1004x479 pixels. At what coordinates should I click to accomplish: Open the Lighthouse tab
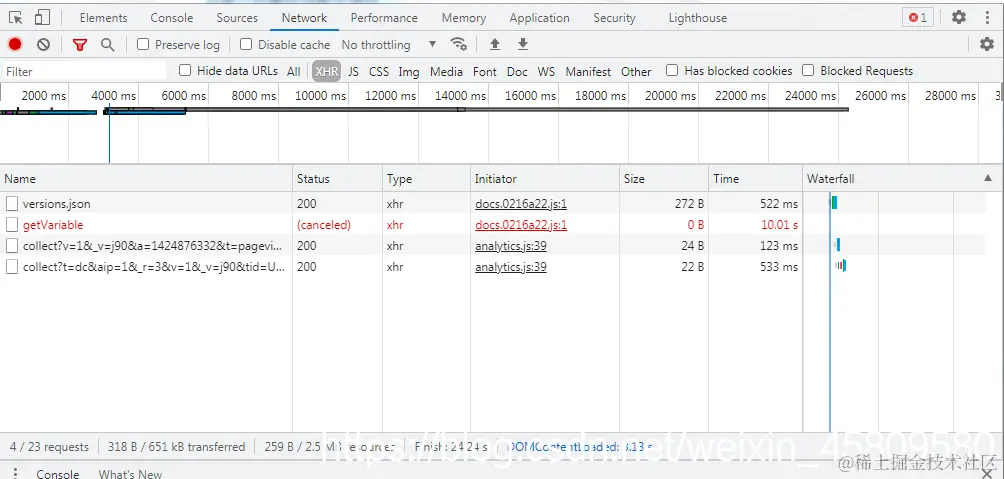[697, 18]
